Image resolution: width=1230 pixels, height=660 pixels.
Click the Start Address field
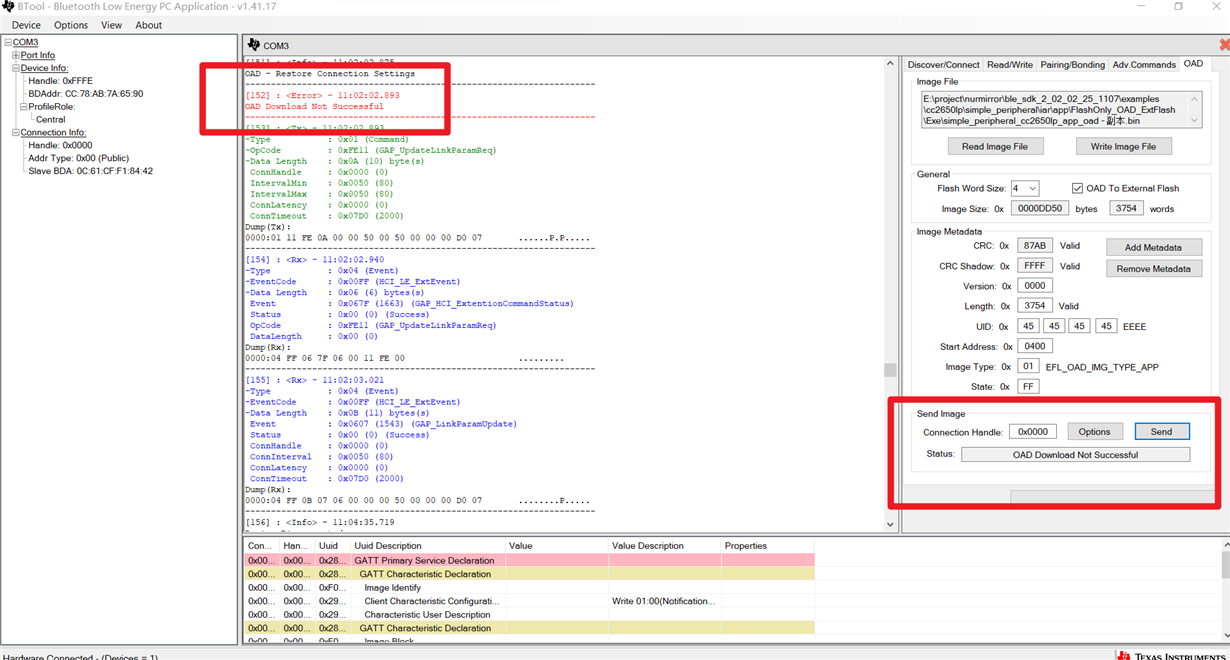(1034, 346)
